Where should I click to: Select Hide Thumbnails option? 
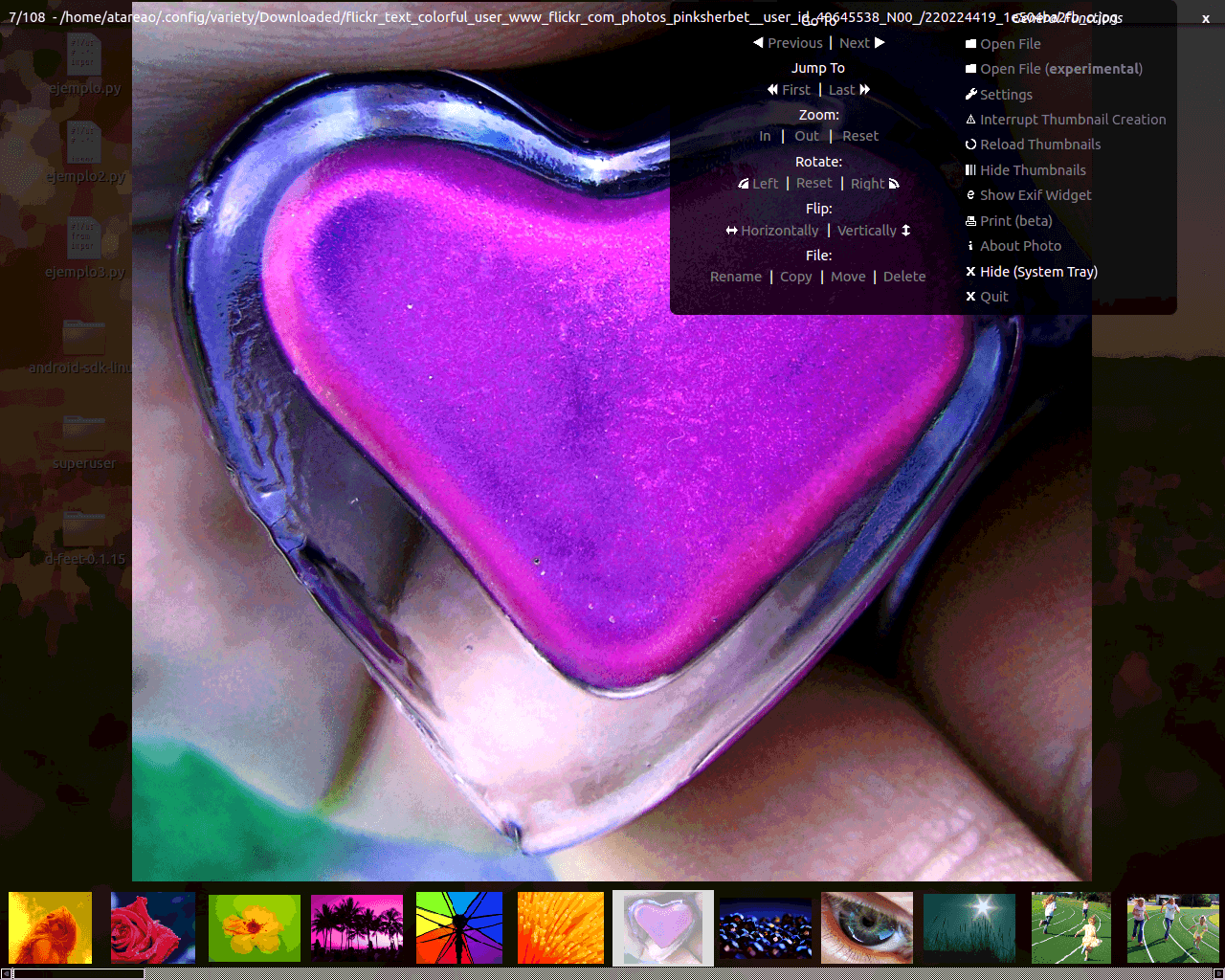[1026, 170]
